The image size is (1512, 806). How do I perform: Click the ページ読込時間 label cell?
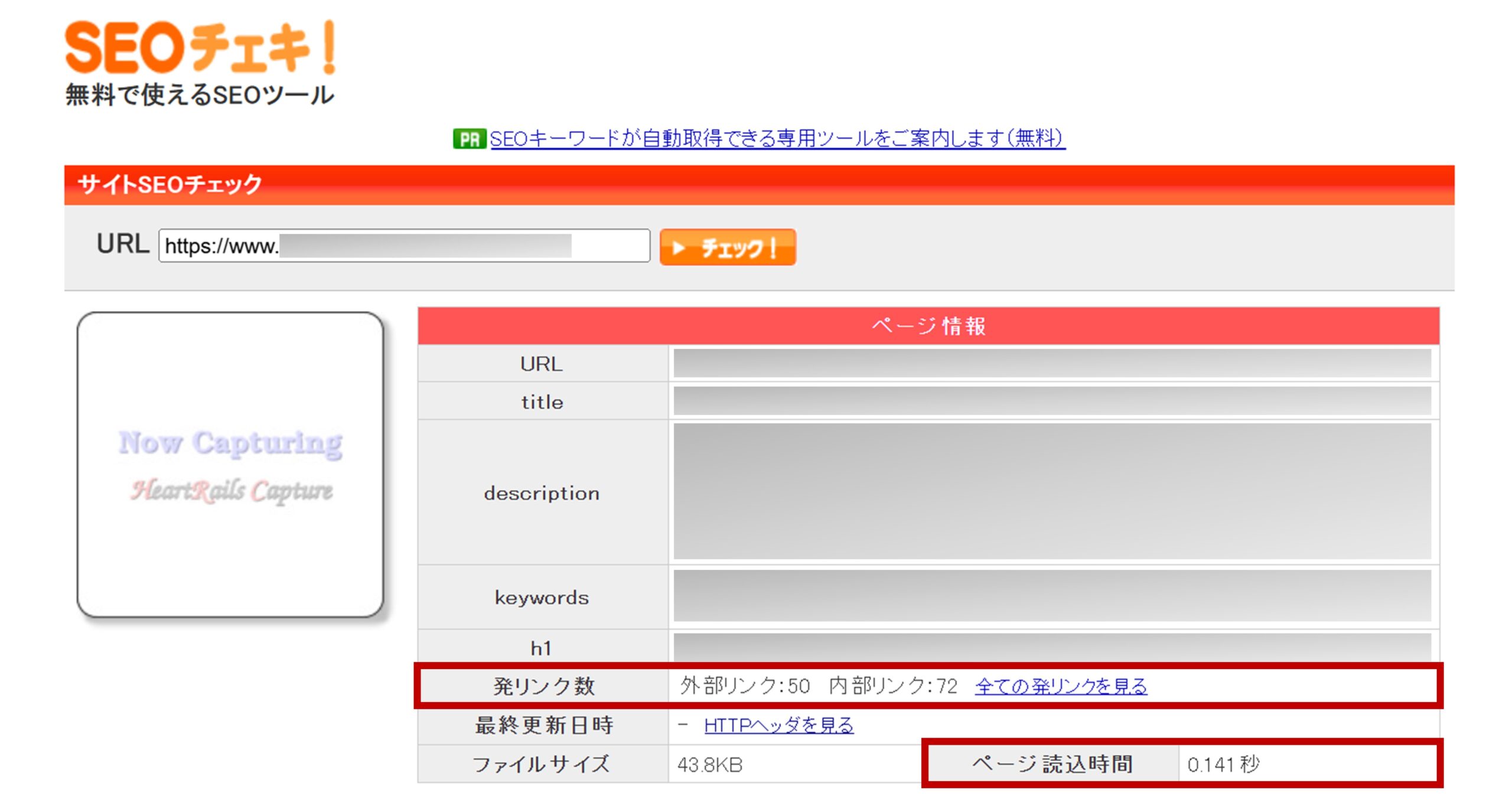[x=1052, y=765]
